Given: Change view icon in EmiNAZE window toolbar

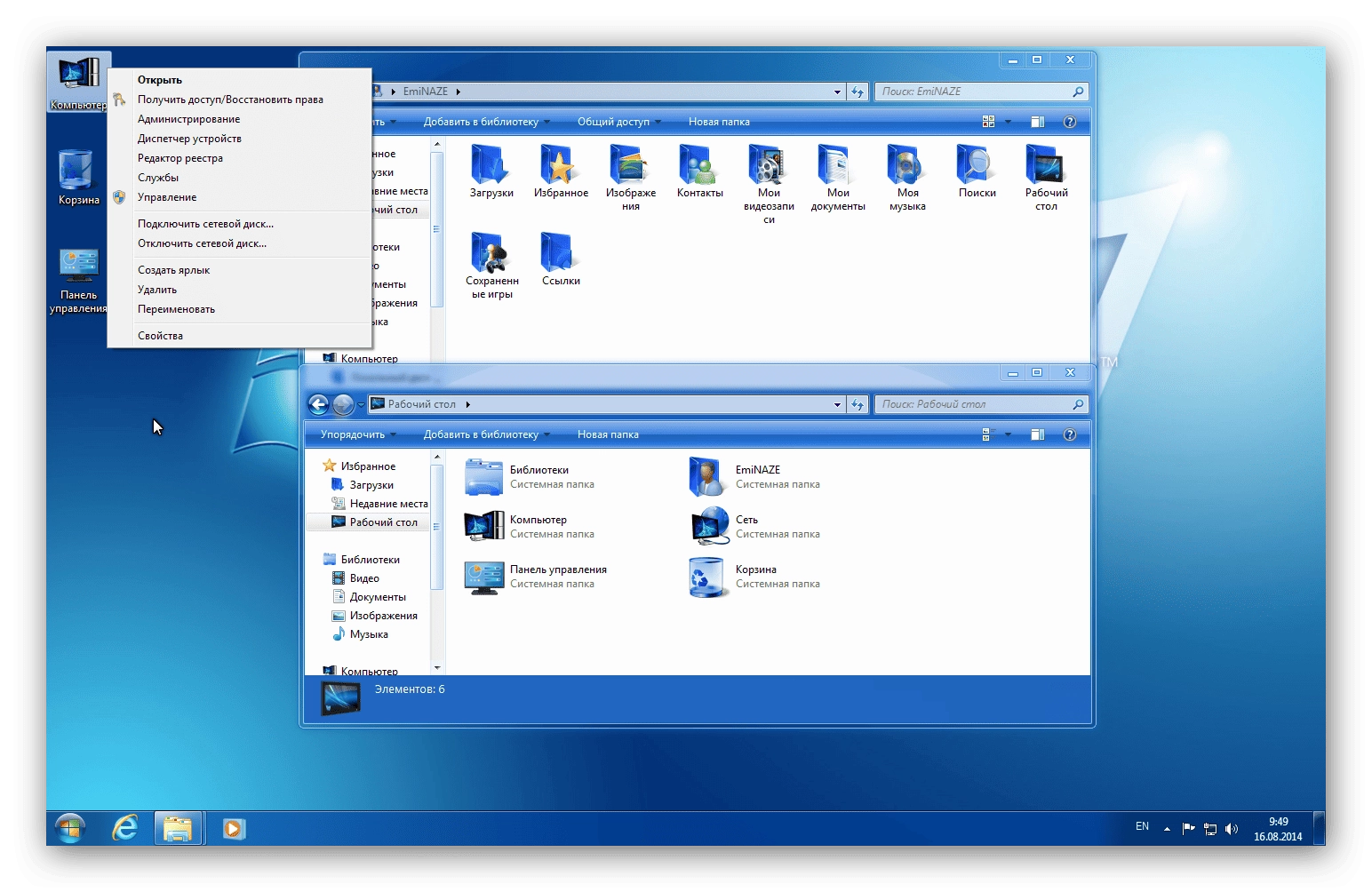Looking at the screenshot, I should coord(988,122).
